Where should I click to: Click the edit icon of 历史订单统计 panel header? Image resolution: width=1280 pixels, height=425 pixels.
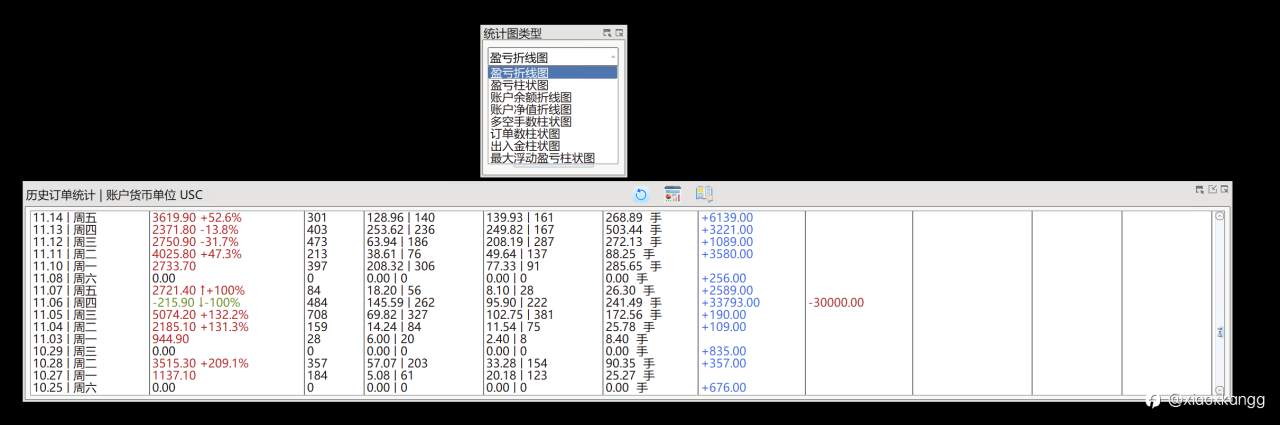(x=1212, y=189)
